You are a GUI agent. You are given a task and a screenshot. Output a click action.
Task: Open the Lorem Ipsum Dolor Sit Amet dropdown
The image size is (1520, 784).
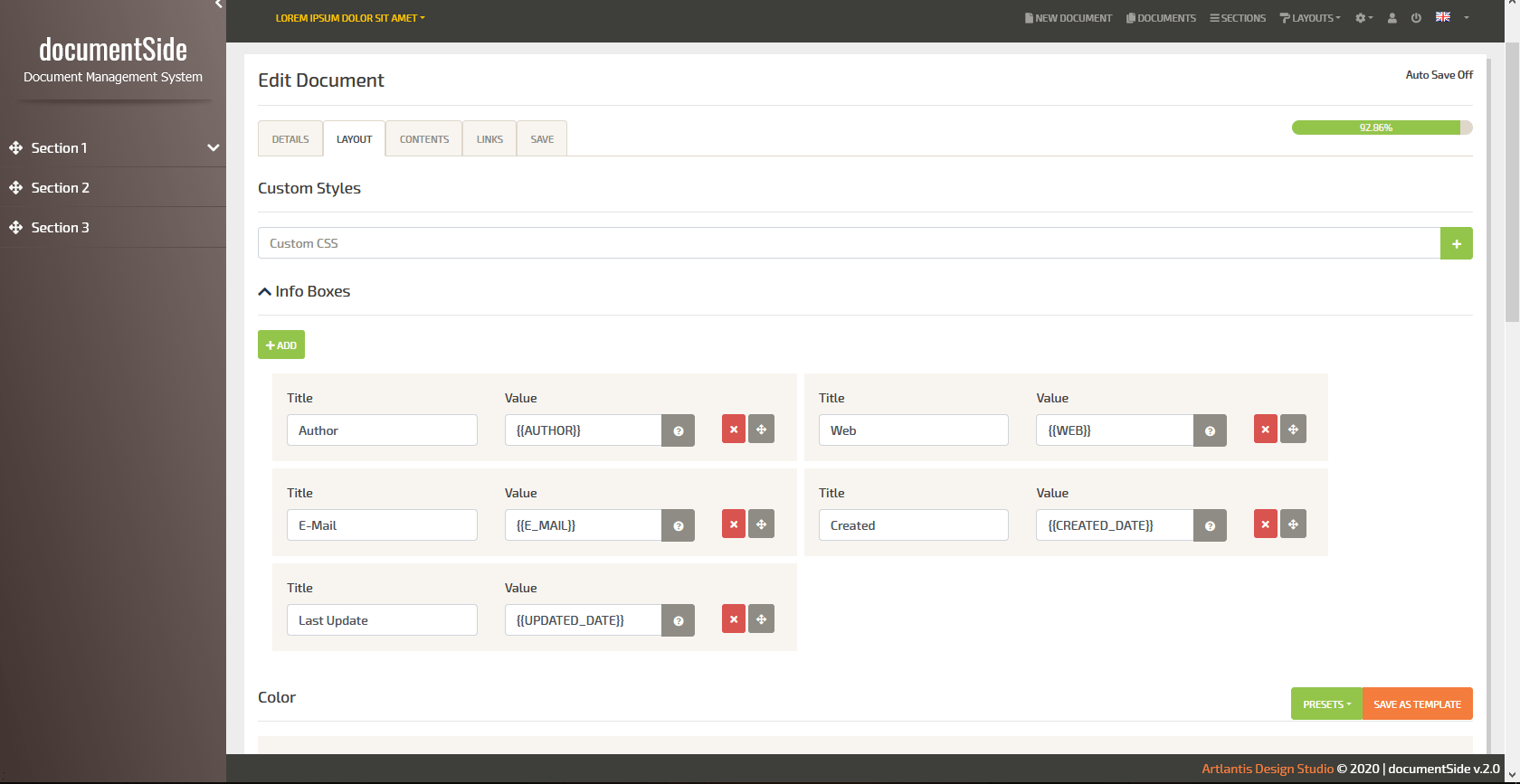(x=350, y=18)
